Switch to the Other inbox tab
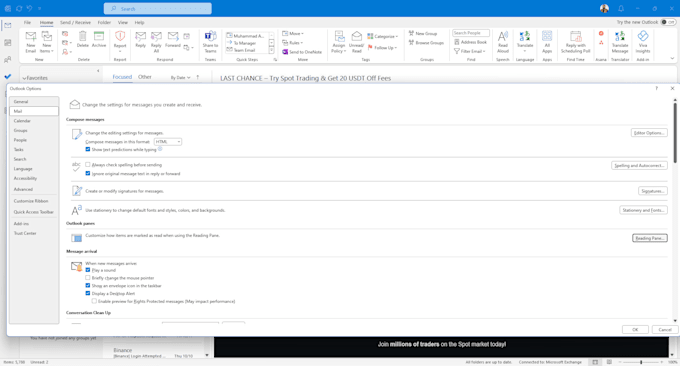The image size is (680, 366). pyautogui.click(x=145, y=77)
